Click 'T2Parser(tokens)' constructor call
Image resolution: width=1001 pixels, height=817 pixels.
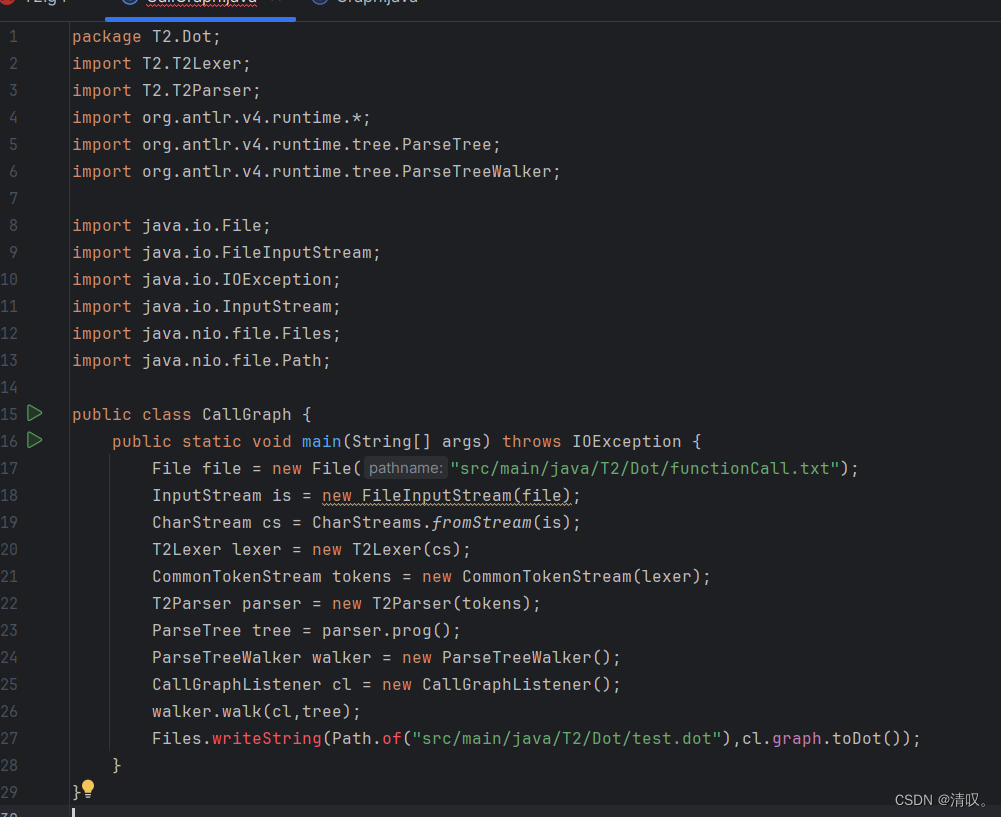pos(451,604)
